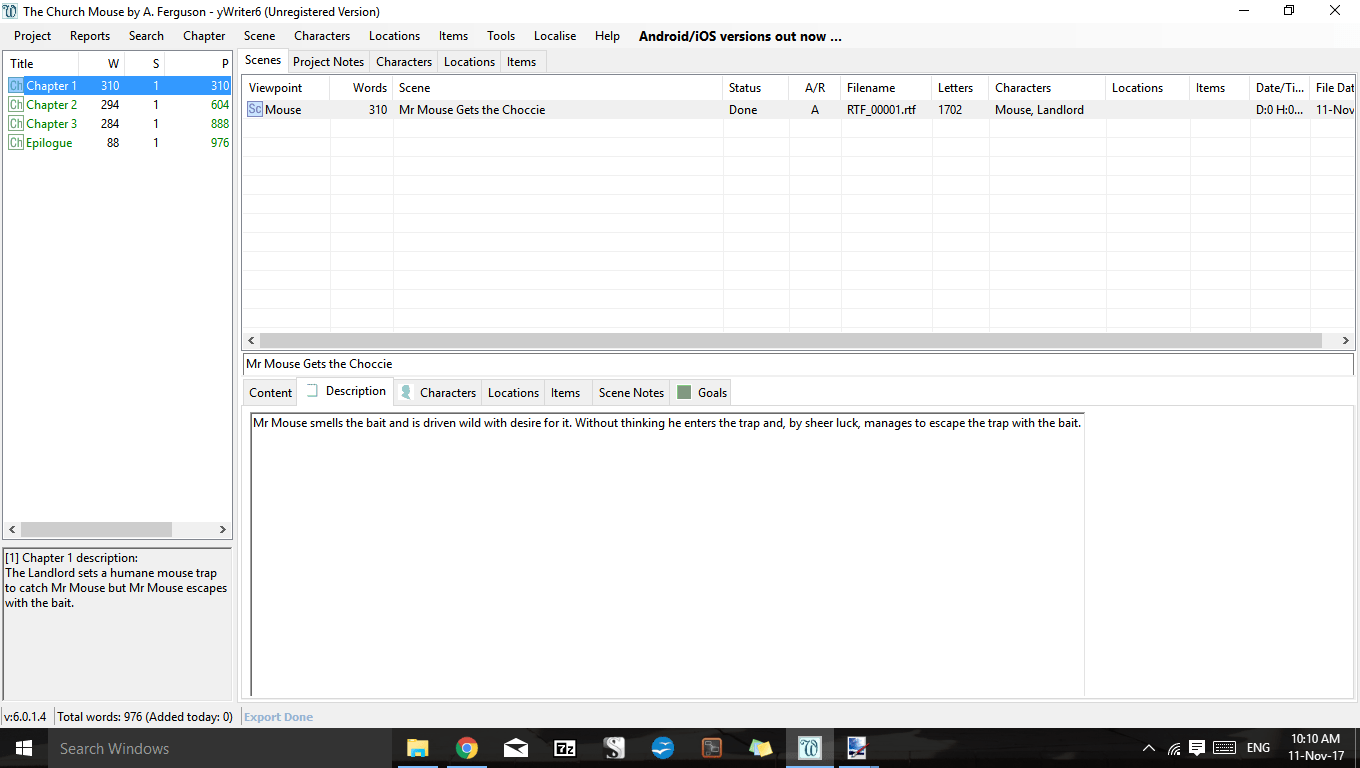This screenshot has width=1360, height=768.
Task: Click the Chapter 2 icon in chapter list
Action: click(16, 105)
